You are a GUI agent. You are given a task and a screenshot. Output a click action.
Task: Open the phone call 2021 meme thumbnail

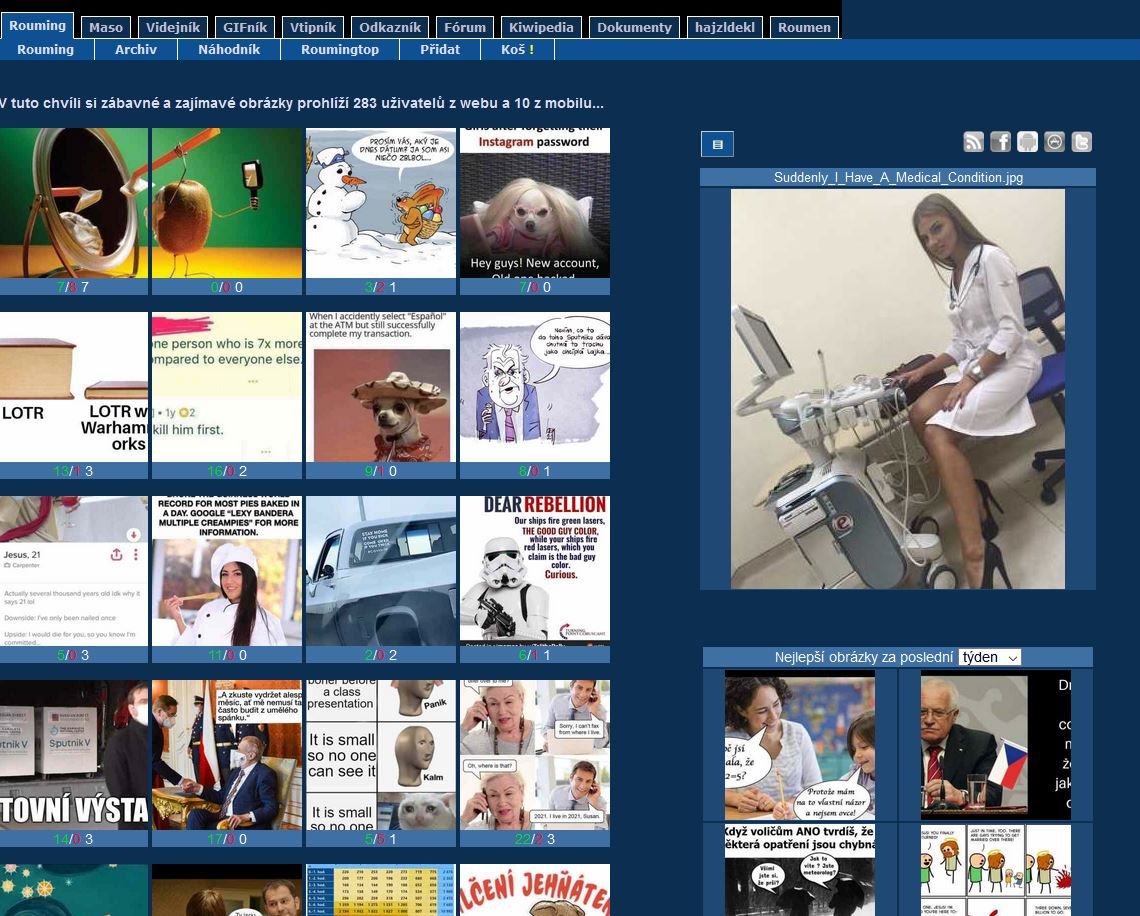click(535, 755)
